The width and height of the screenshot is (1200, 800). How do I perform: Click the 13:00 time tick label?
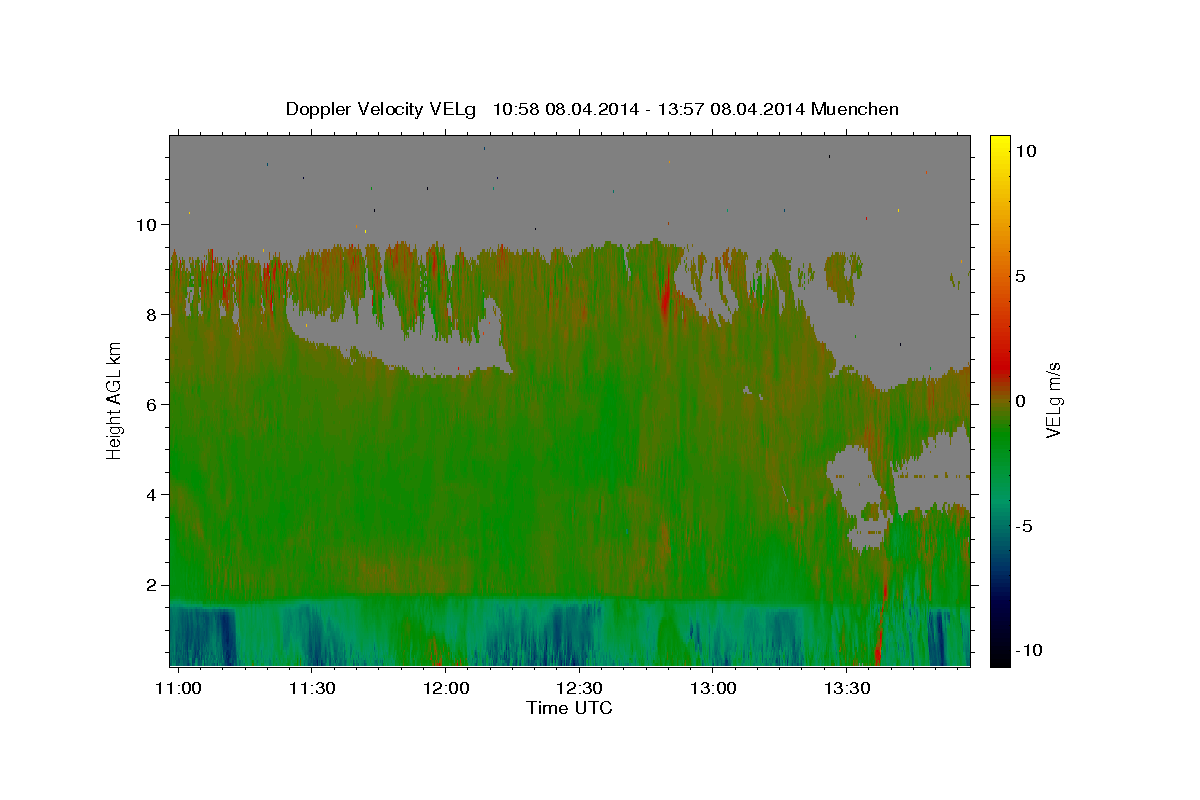712,688
